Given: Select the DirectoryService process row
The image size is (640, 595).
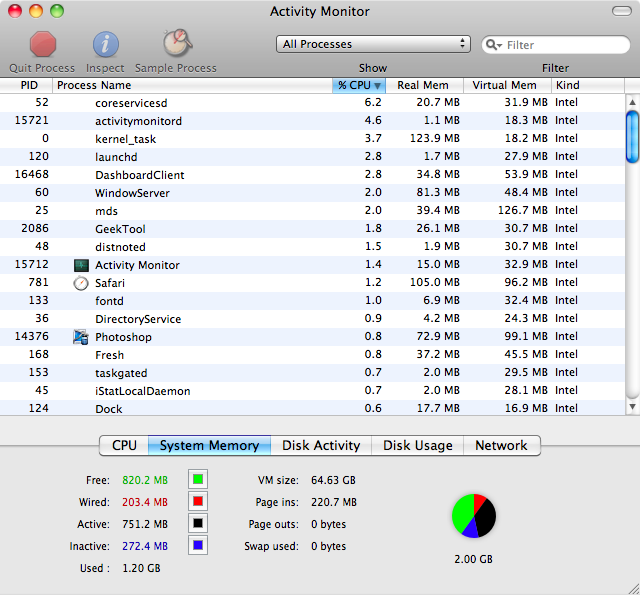Looking at the screenshot, I should (312, 319).
